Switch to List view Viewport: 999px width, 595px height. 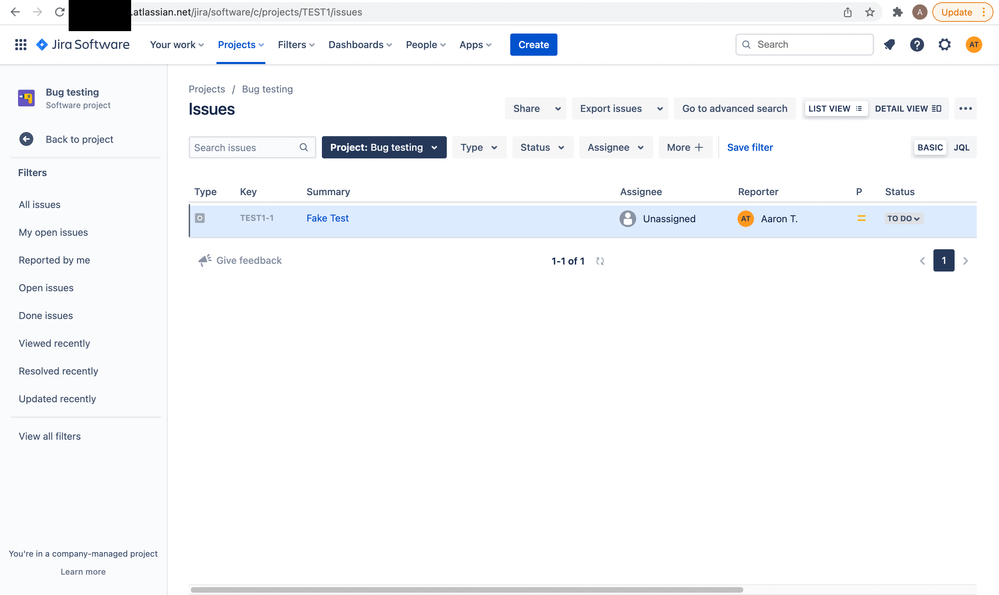click(835, 108)
